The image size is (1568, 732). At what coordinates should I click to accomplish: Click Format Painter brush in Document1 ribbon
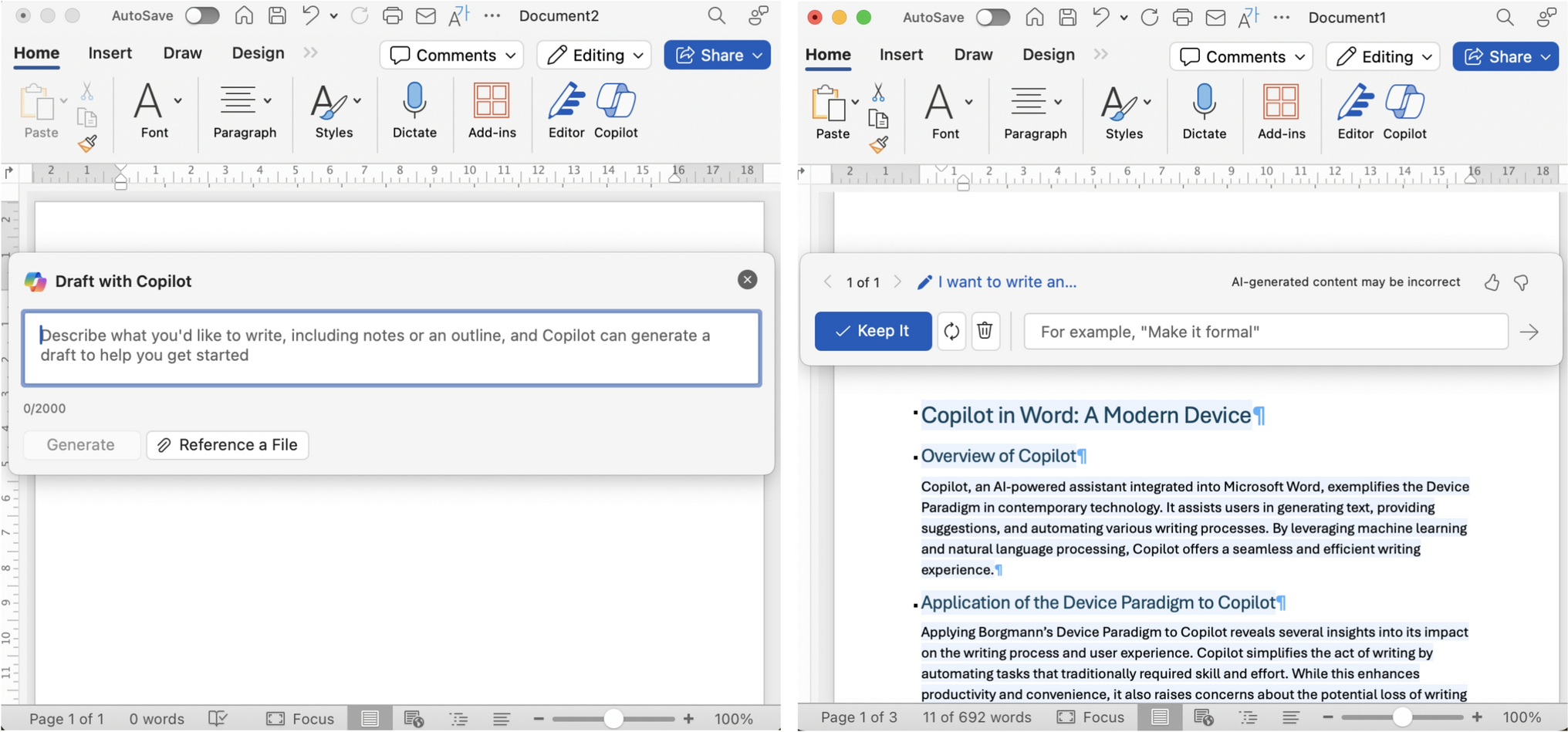[x=878, y=144]
